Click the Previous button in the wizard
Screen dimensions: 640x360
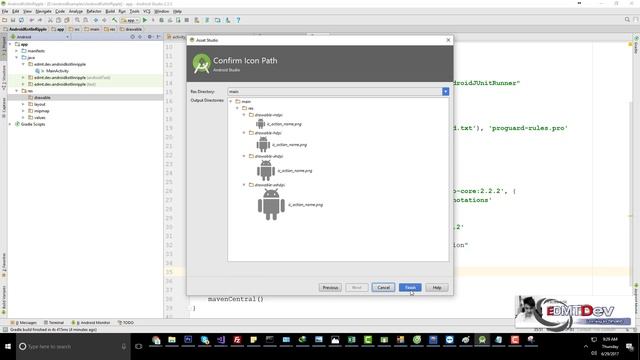(330, 287)
